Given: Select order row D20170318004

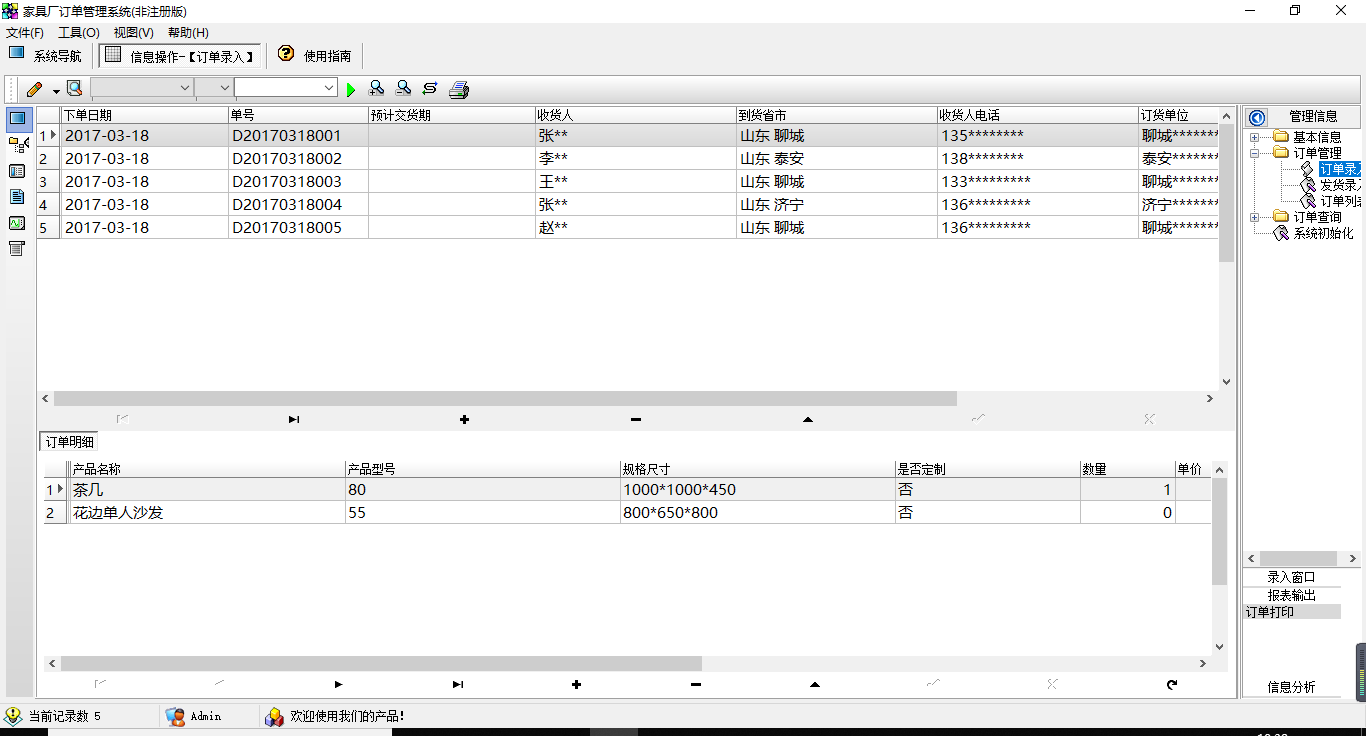Looking at the screenshot, I should point(628,204).
